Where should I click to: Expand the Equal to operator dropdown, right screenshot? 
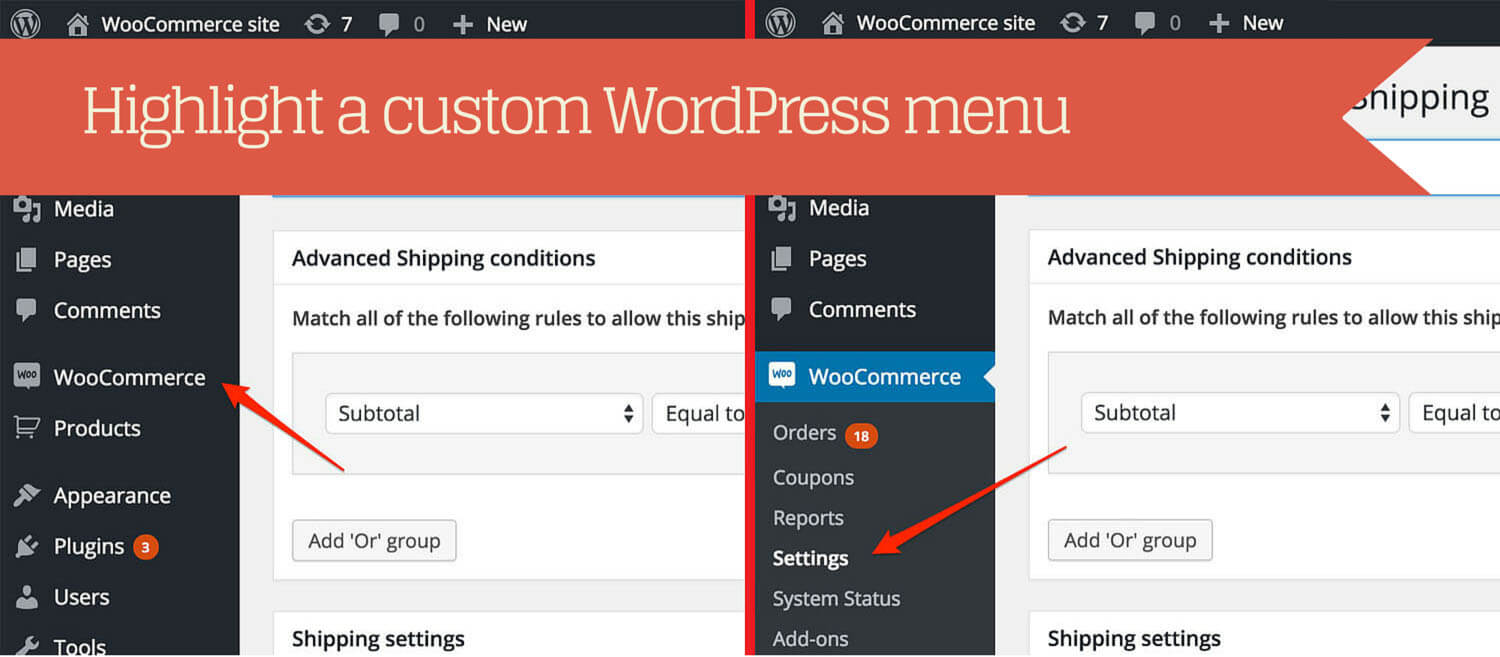point(1454,412)
